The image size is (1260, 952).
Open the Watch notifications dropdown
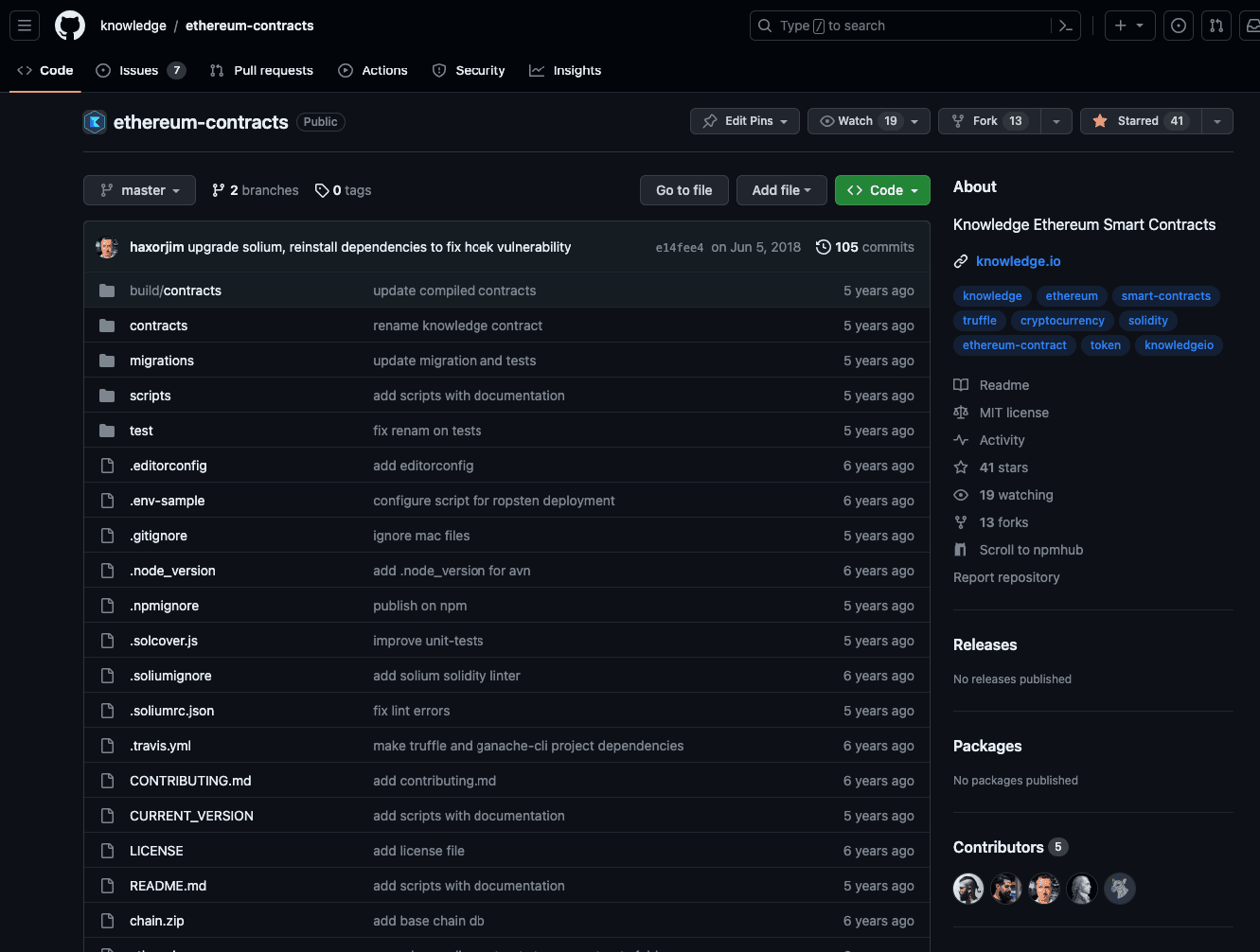click(869, 121)
